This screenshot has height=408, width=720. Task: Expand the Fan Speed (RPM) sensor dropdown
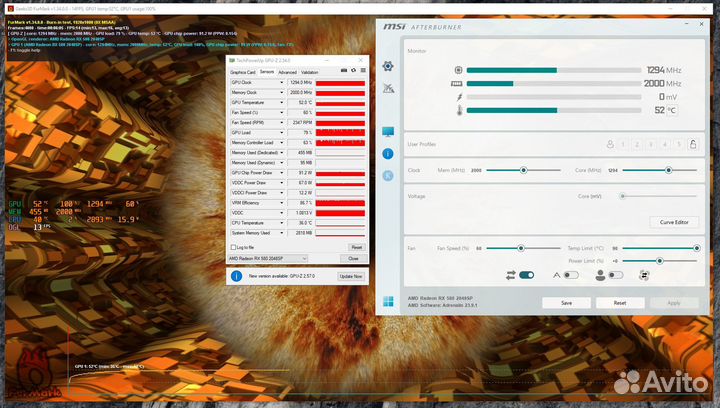coord(281,123)
